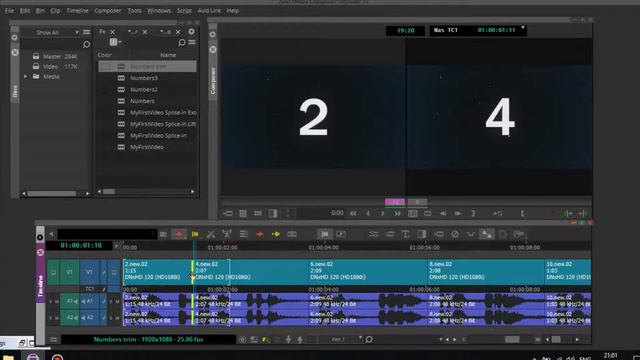Toggle the V1 record track selector
Viewport: 640px width, 360px height.
89,272
